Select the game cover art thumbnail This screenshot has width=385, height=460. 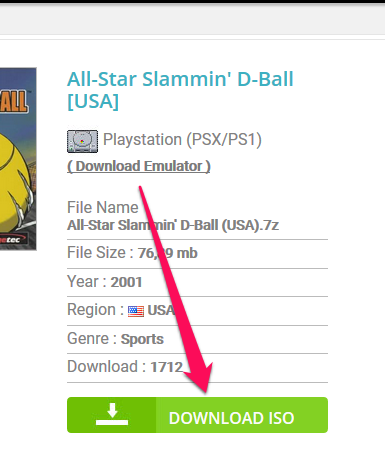(x=18, y=159)
